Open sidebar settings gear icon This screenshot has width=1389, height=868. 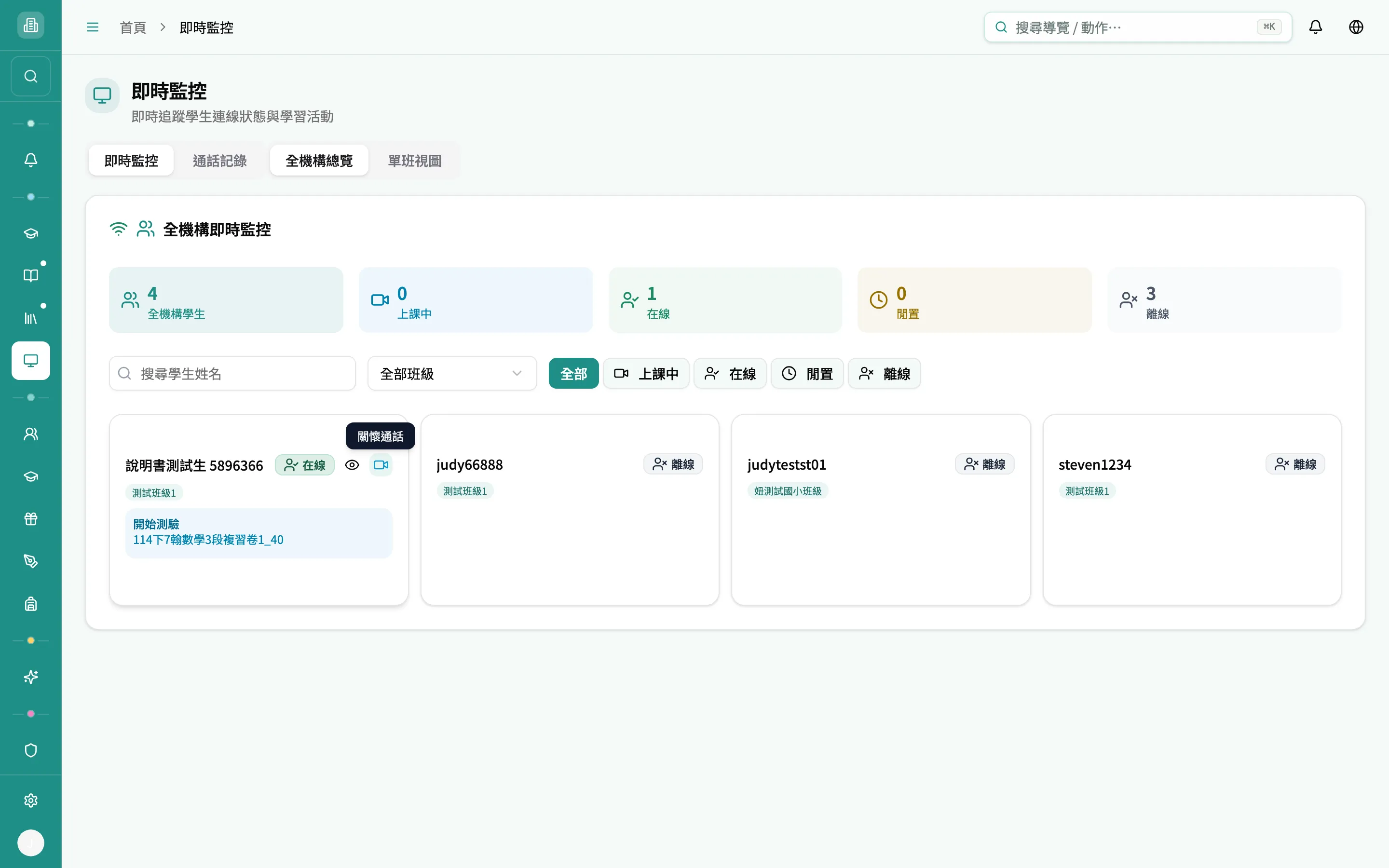tap(30, 800)
